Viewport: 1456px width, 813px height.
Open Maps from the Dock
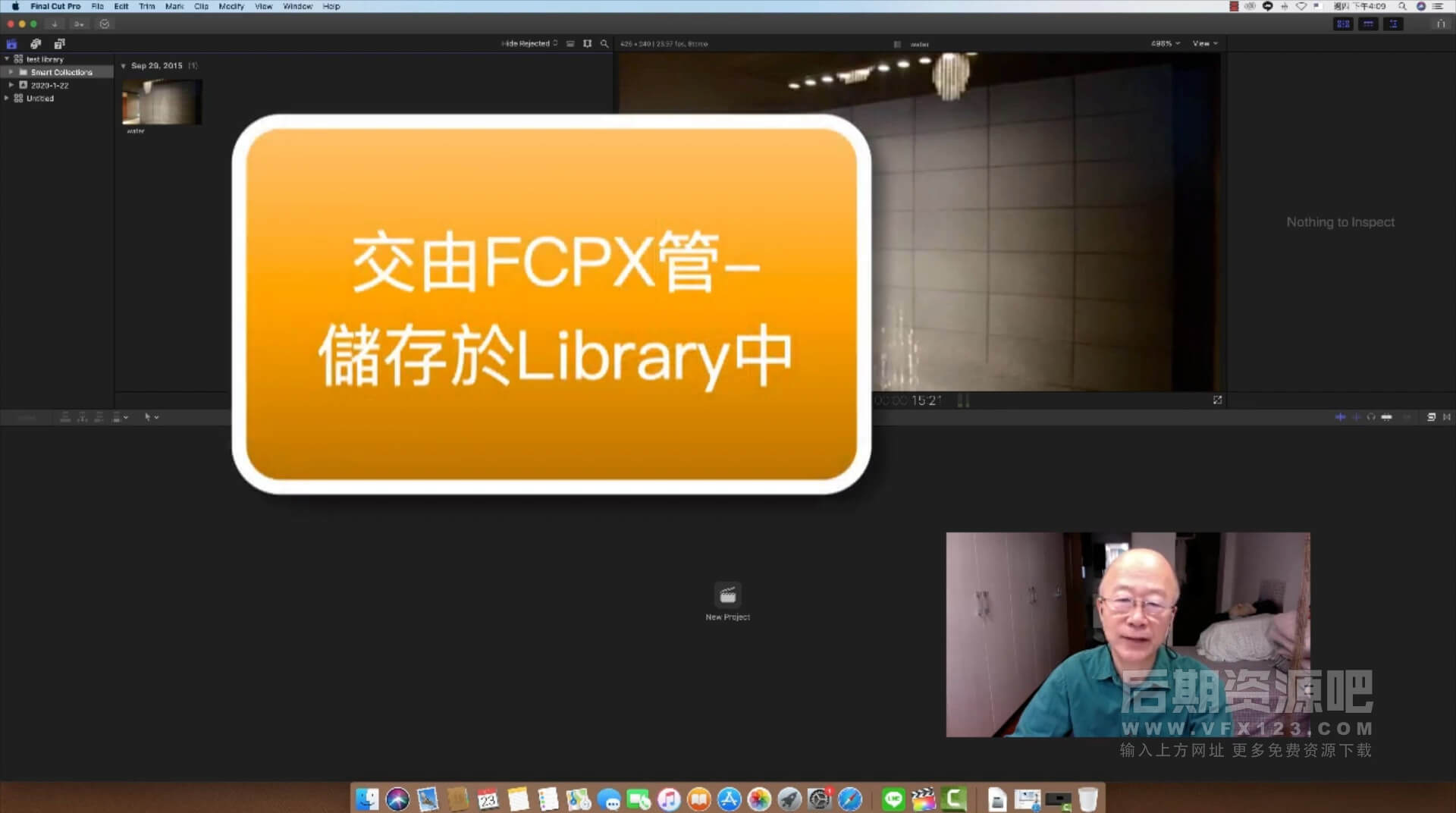(579, 799)
